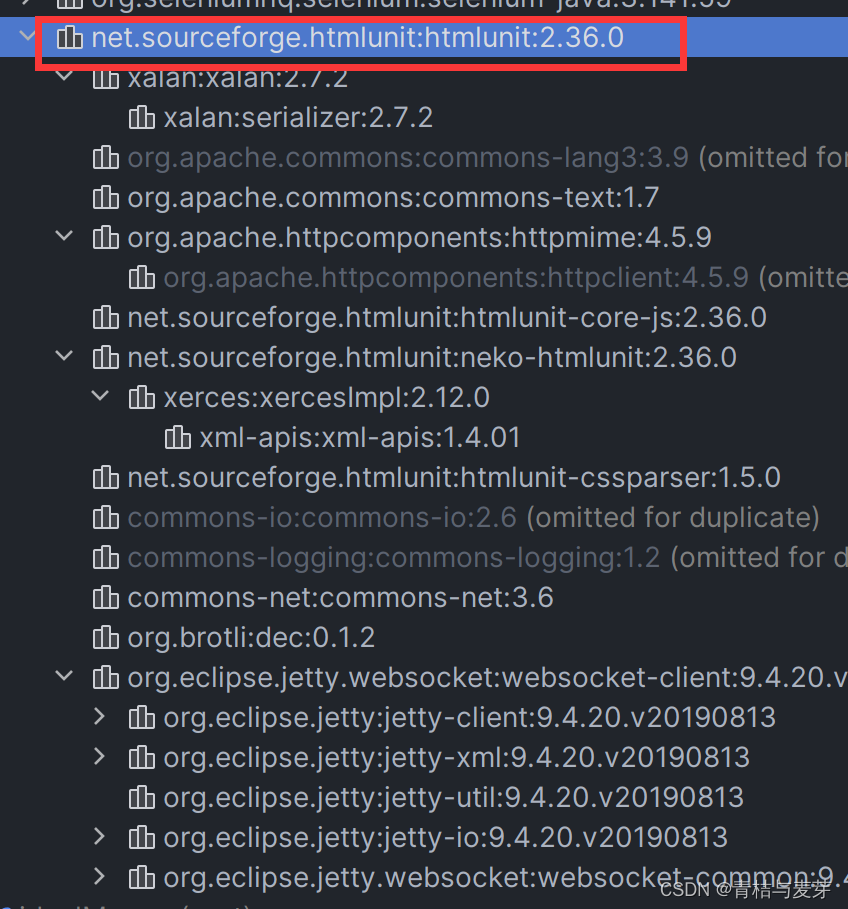Select websocket-client:9.4.20 row
Screen dimensions: 848x909
[424, 678]
